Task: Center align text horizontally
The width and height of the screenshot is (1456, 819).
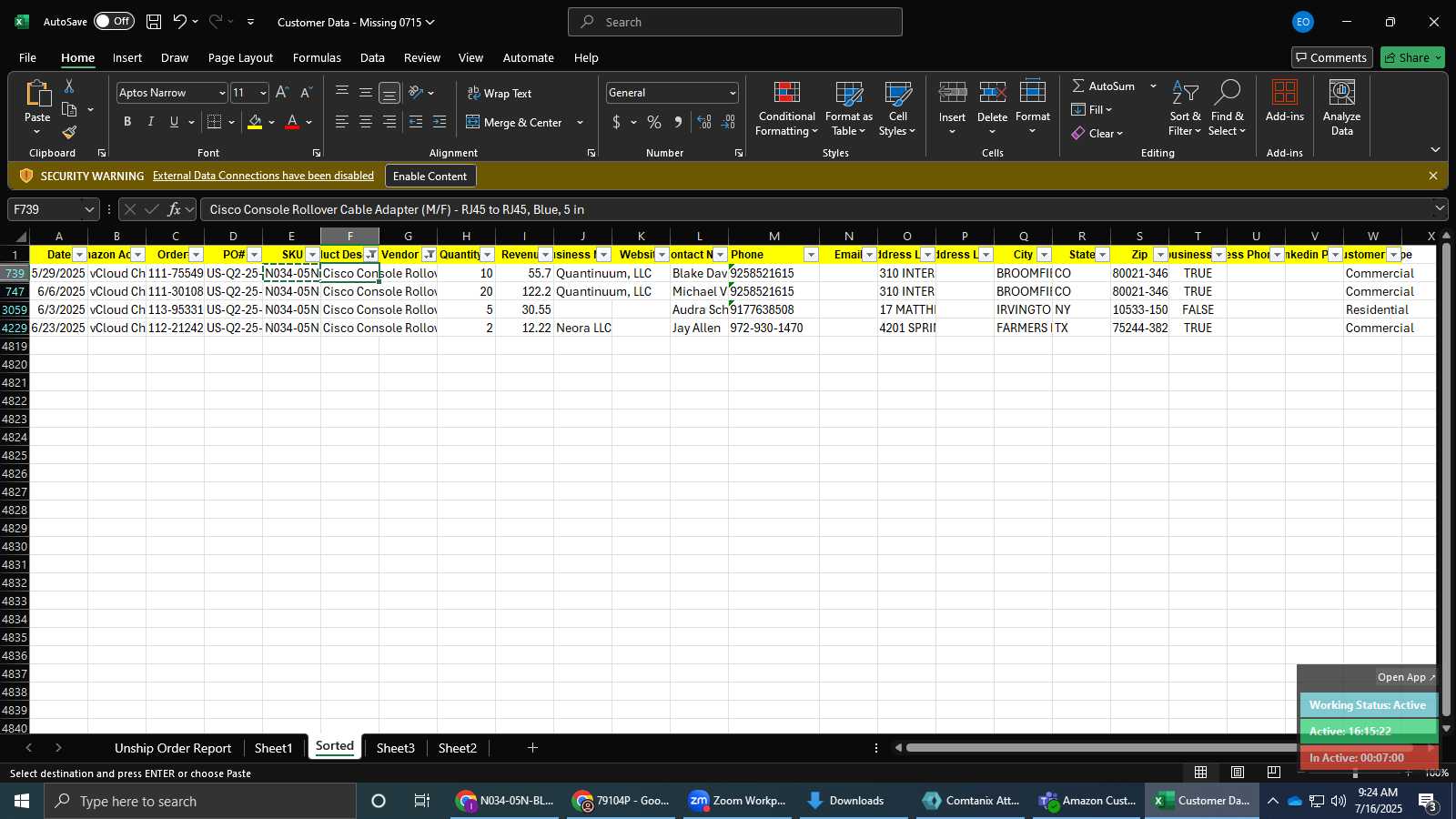Action: pos(366,122)
